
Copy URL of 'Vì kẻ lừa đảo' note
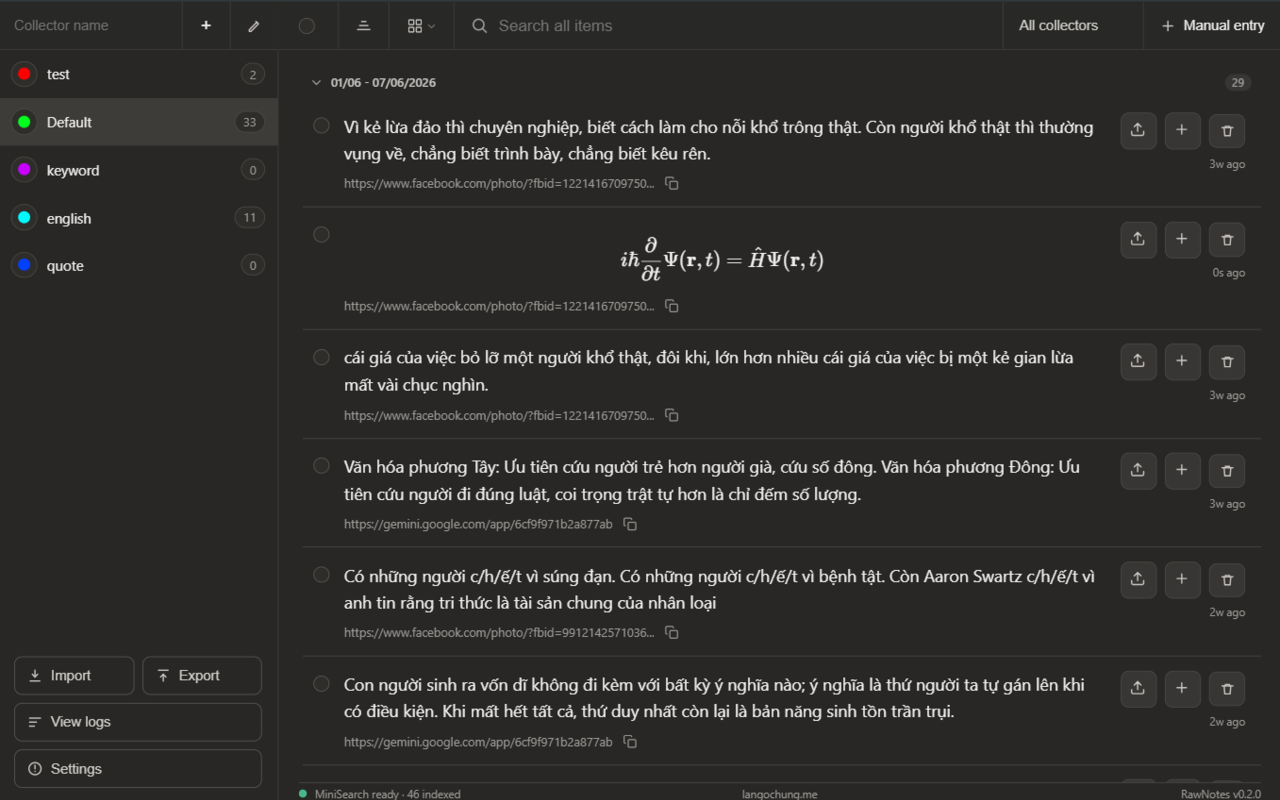pos(672,184)
